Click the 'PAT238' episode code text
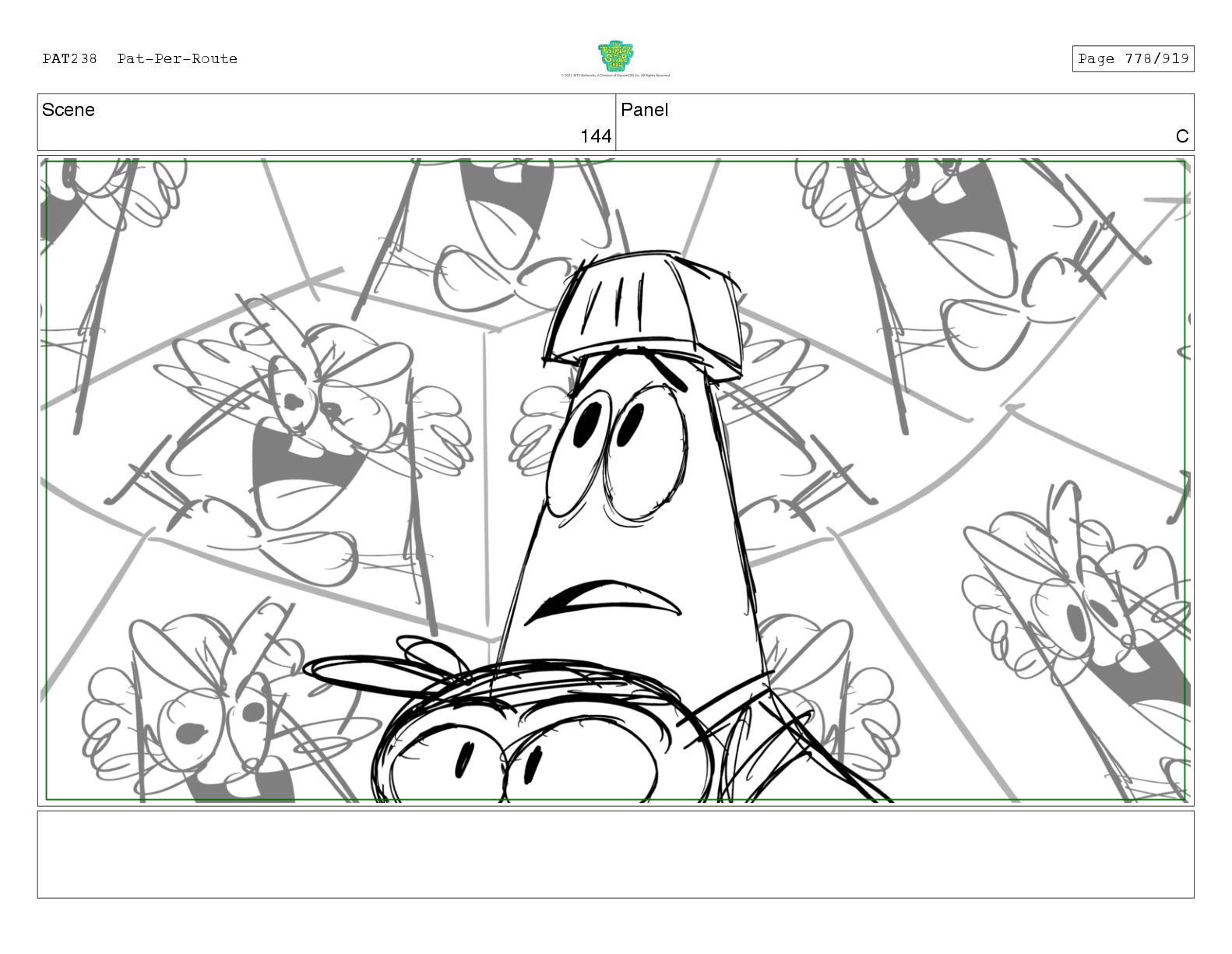Image resolution: width=1232 pixels, height=954 pixels. point(70,58)
